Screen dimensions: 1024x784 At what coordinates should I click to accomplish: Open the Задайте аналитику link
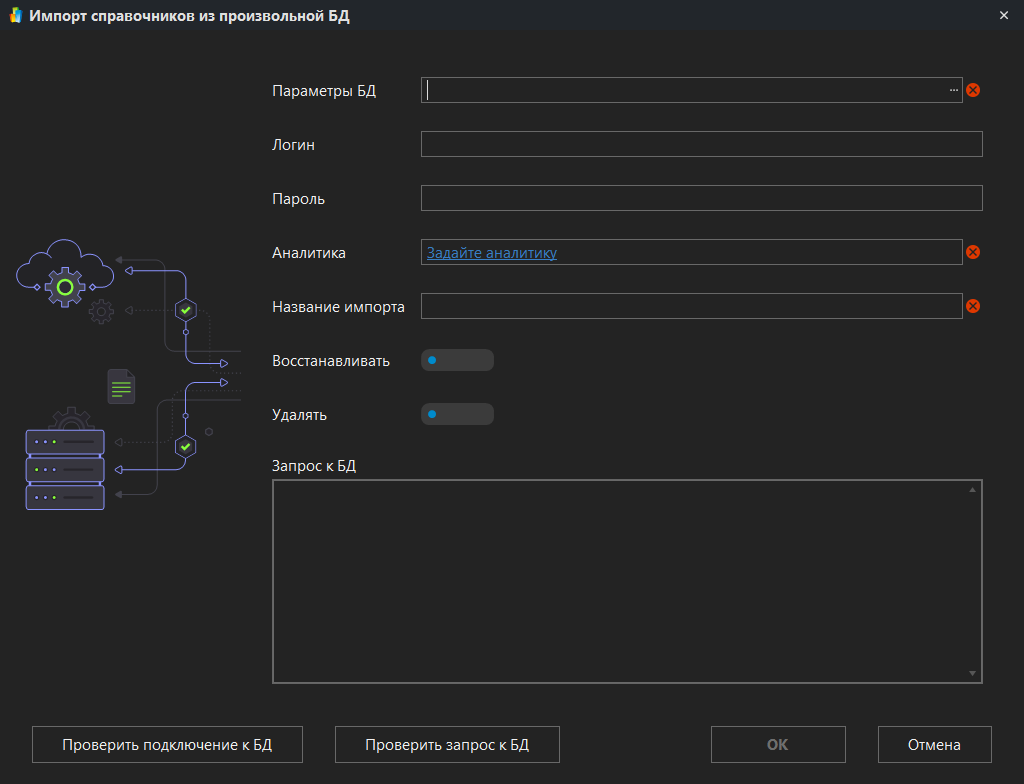coord(492,253)
